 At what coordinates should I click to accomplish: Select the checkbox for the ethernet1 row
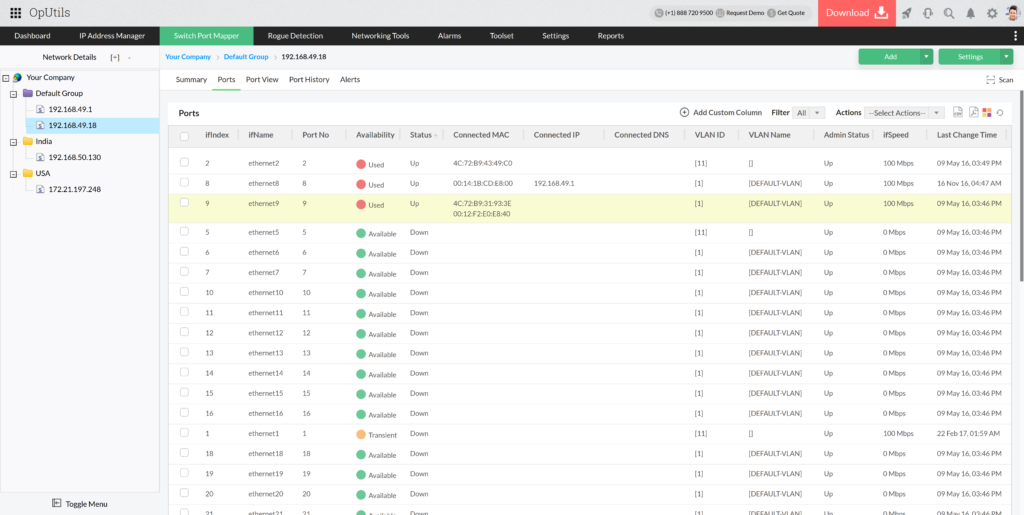[184, 432]
